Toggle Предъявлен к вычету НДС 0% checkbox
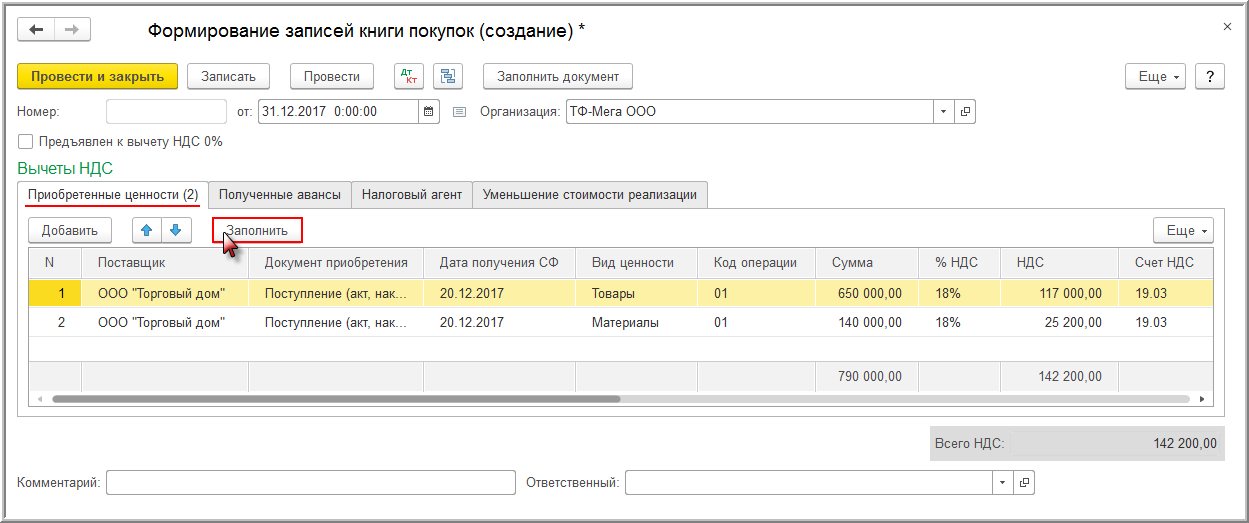Screen dimensions: 1249x523 pos(26,142)
